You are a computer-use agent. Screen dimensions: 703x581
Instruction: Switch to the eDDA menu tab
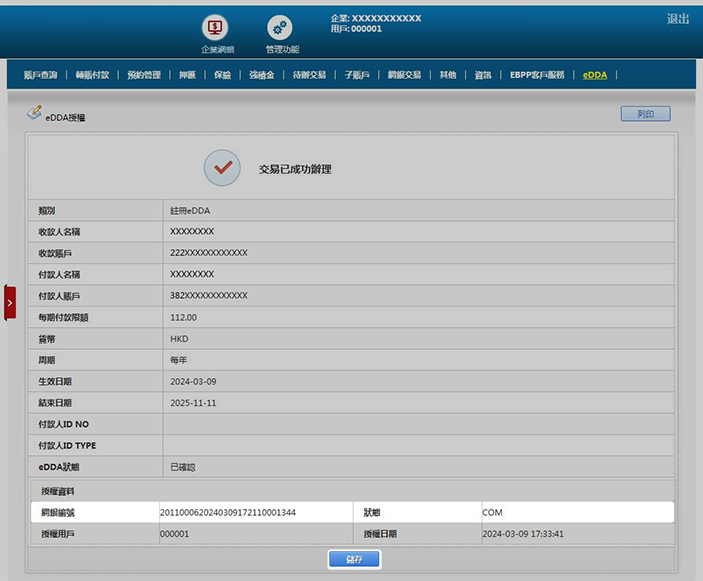pos(596,75)
